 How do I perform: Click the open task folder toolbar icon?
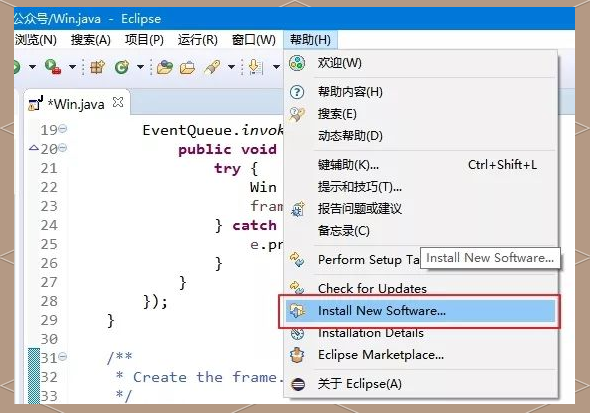coord(187,68)
